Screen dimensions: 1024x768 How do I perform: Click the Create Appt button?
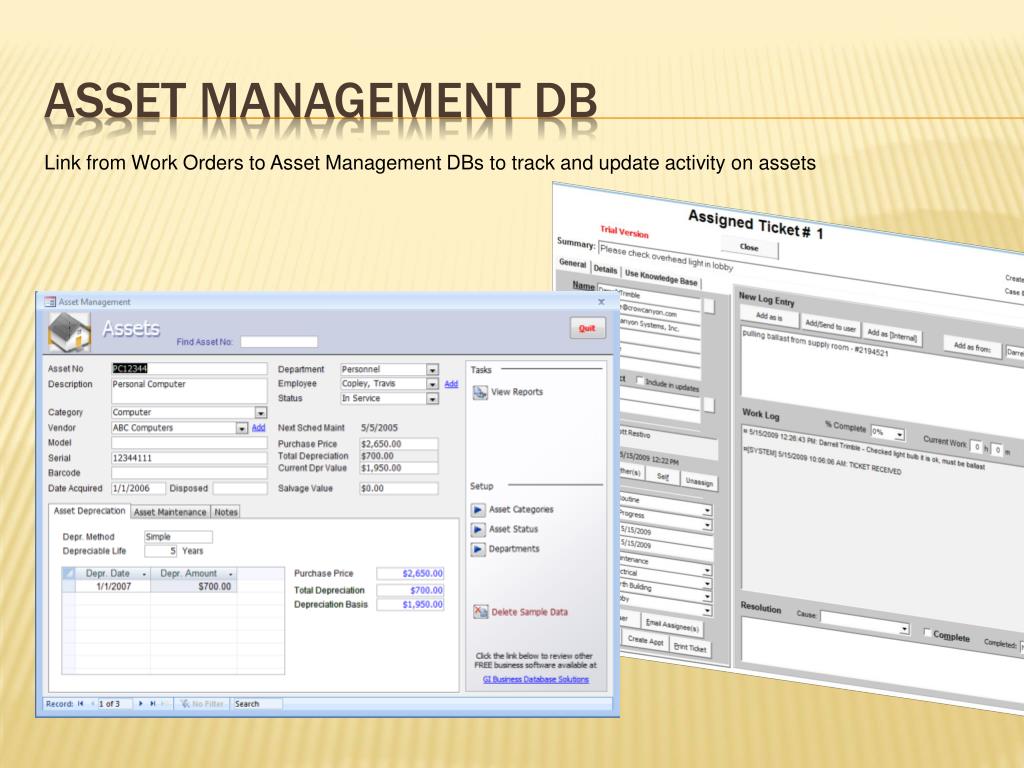coord(645,641)
